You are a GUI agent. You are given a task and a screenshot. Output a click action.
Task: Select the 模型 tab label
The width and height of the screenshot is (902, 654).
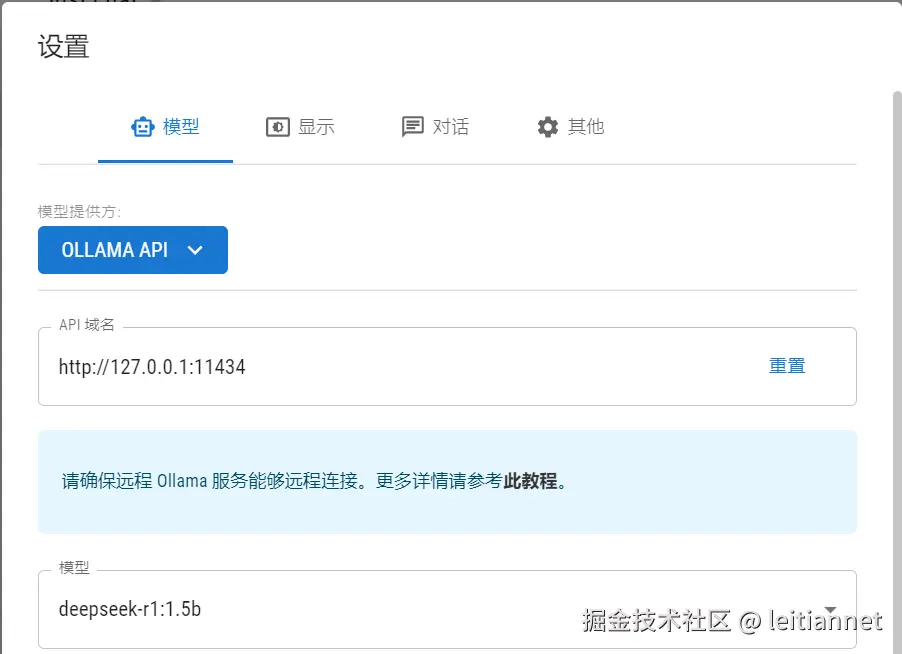(181, 127)
